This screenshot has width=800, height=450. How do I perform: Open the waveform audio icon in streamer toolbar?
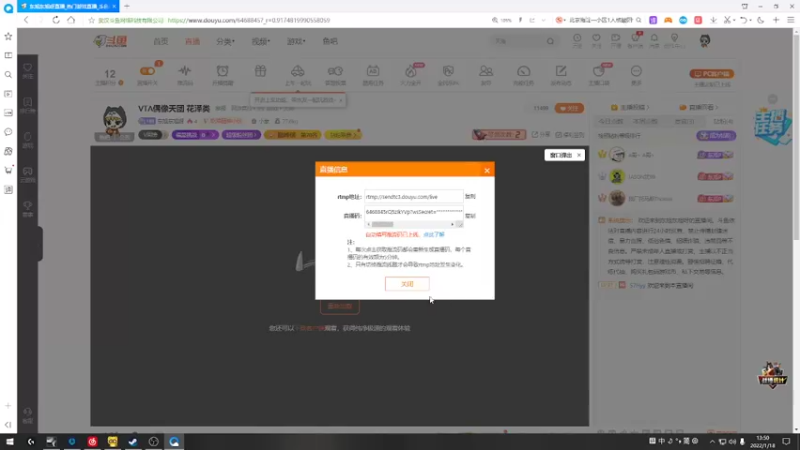click(185, 71)
